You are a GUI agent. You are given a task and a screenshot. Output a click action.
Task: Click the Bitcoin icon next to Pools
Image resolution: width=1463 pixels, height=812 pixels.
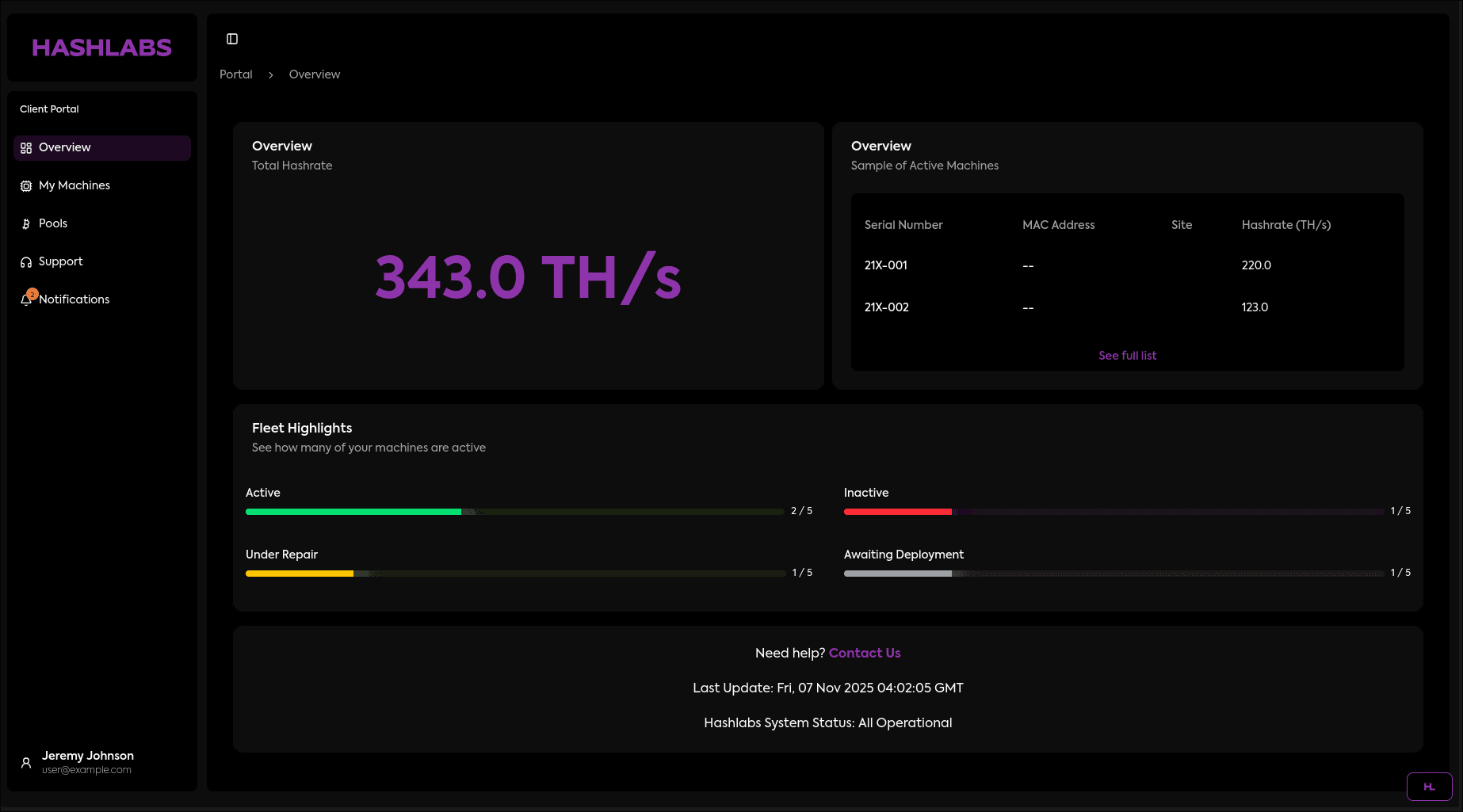coord(25,223)
